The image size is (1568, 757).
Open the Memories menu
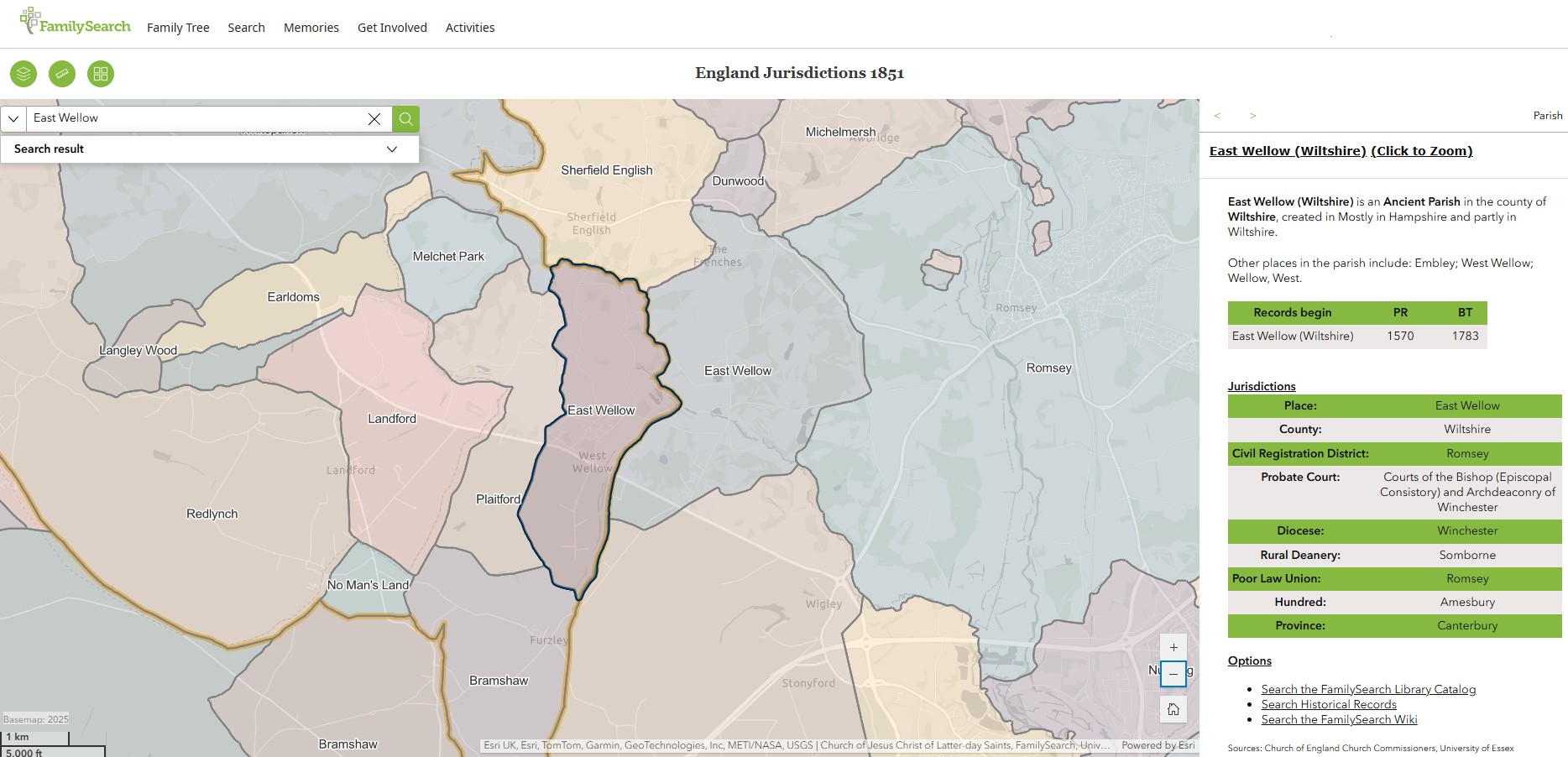click(x=311, y=28)
